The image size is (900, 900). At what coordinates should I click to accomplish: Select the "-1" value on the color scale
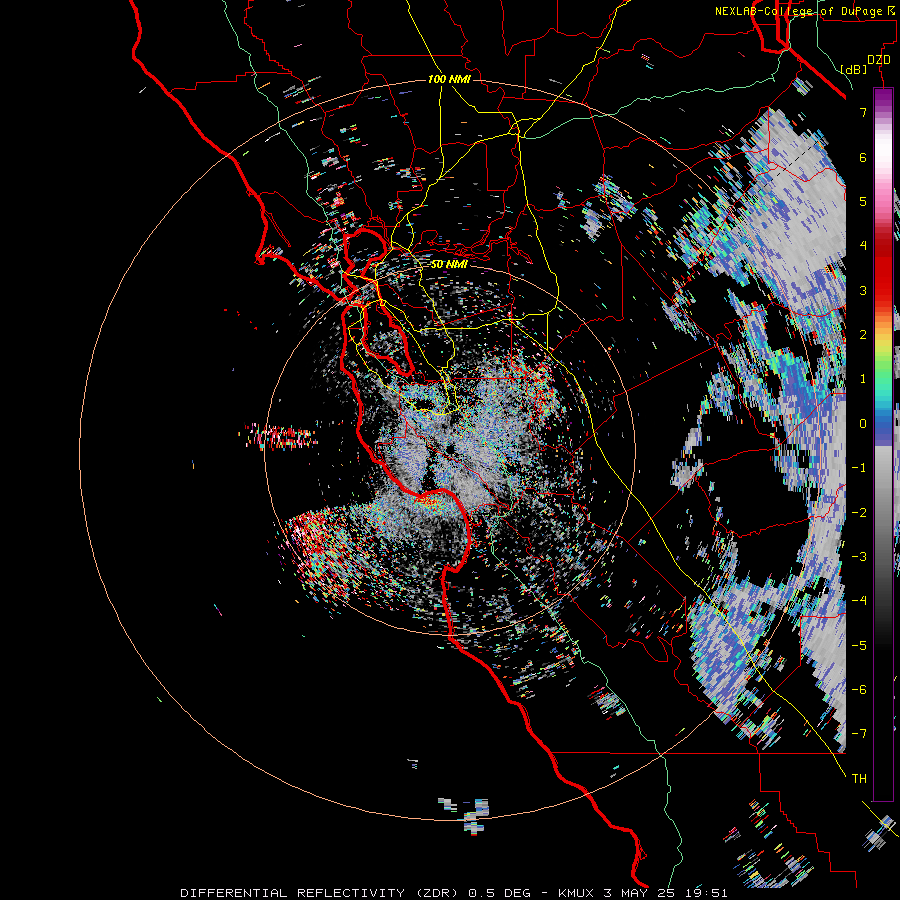pos(859,468)
